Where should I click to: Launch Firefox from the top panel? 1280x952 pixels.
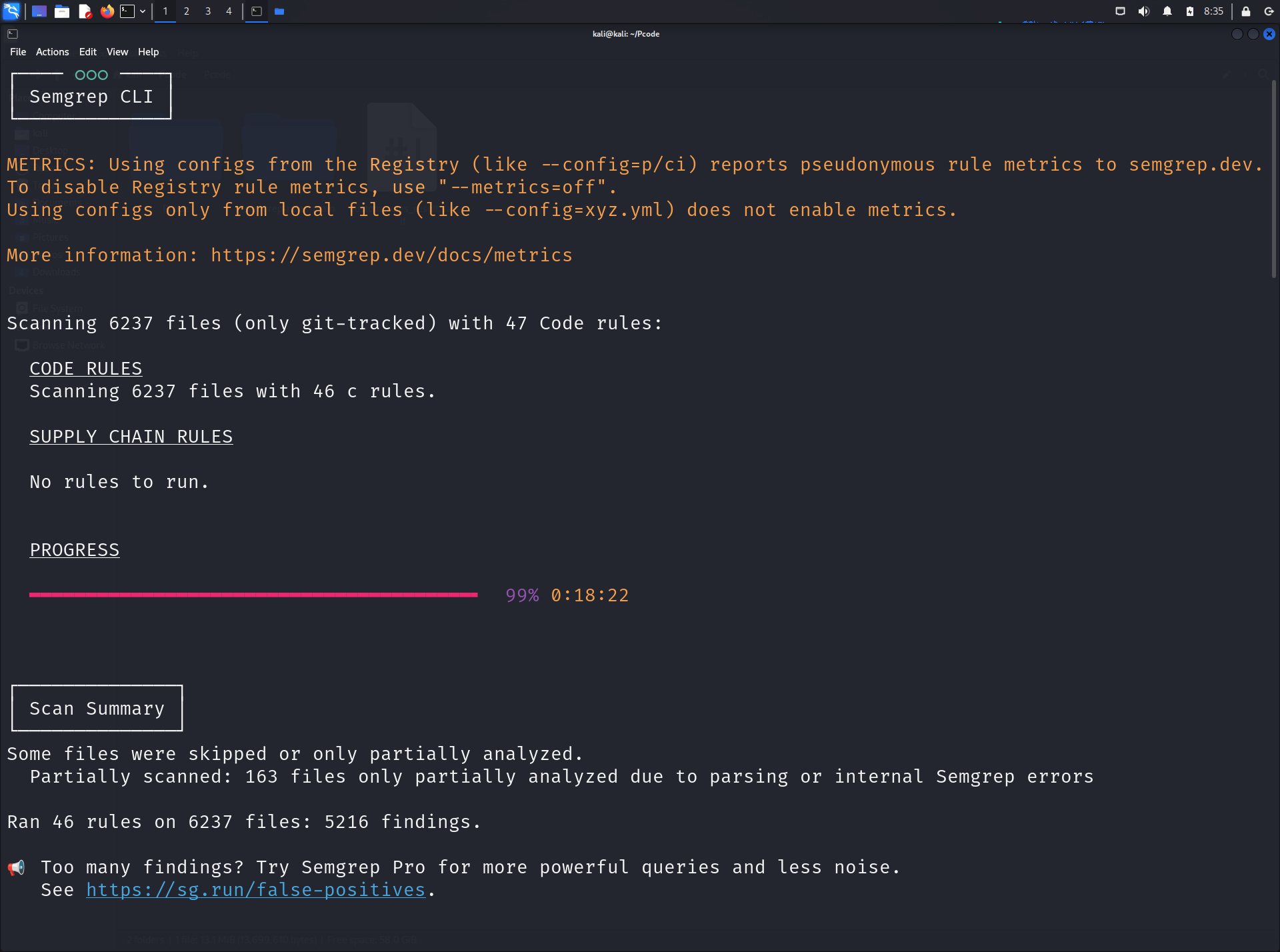pyautogui.click(x=107, y=11)
